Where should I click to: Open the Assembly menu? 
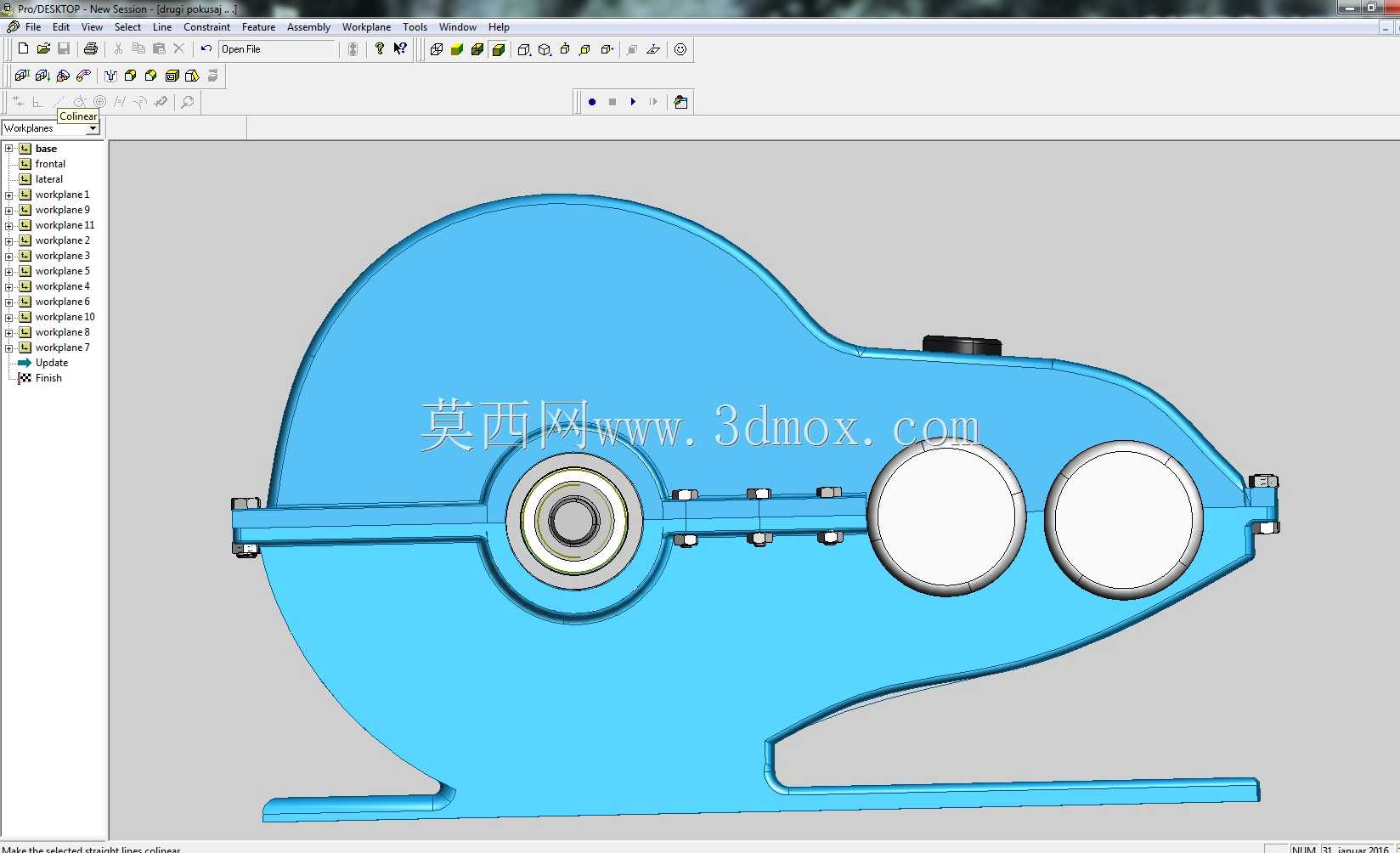pyautogui.click(x=308, y=27)
